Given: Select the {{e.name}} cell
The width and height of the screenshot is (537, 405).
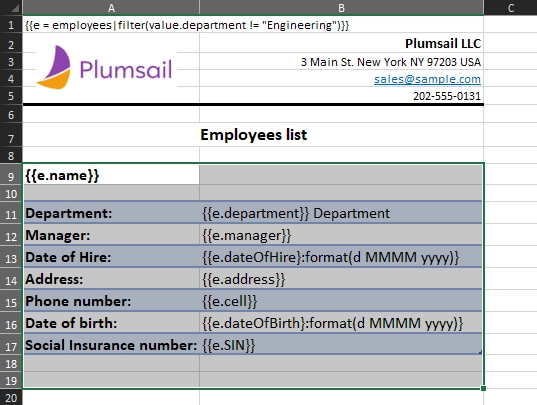Looking at the screenshot, I should coord(111,175).
